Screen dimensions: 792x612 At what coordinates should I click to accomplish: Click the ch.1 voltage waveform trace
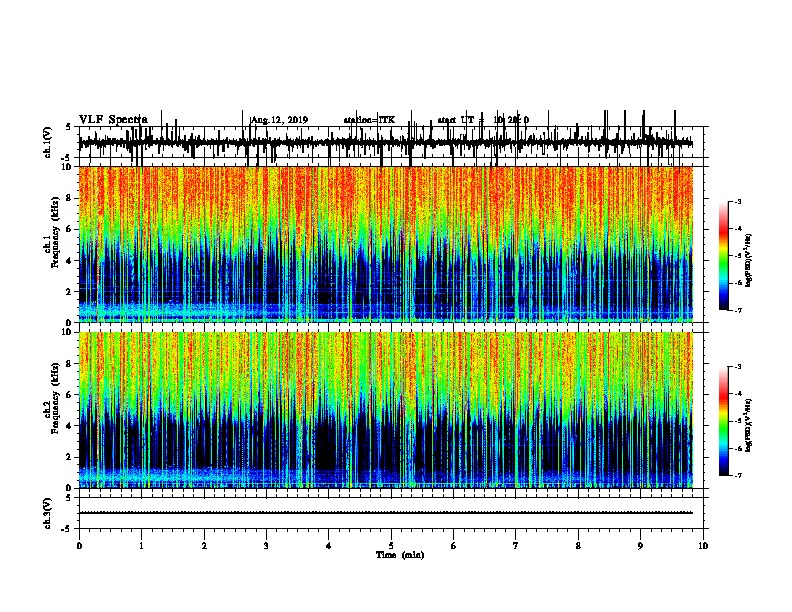(386, 143)
